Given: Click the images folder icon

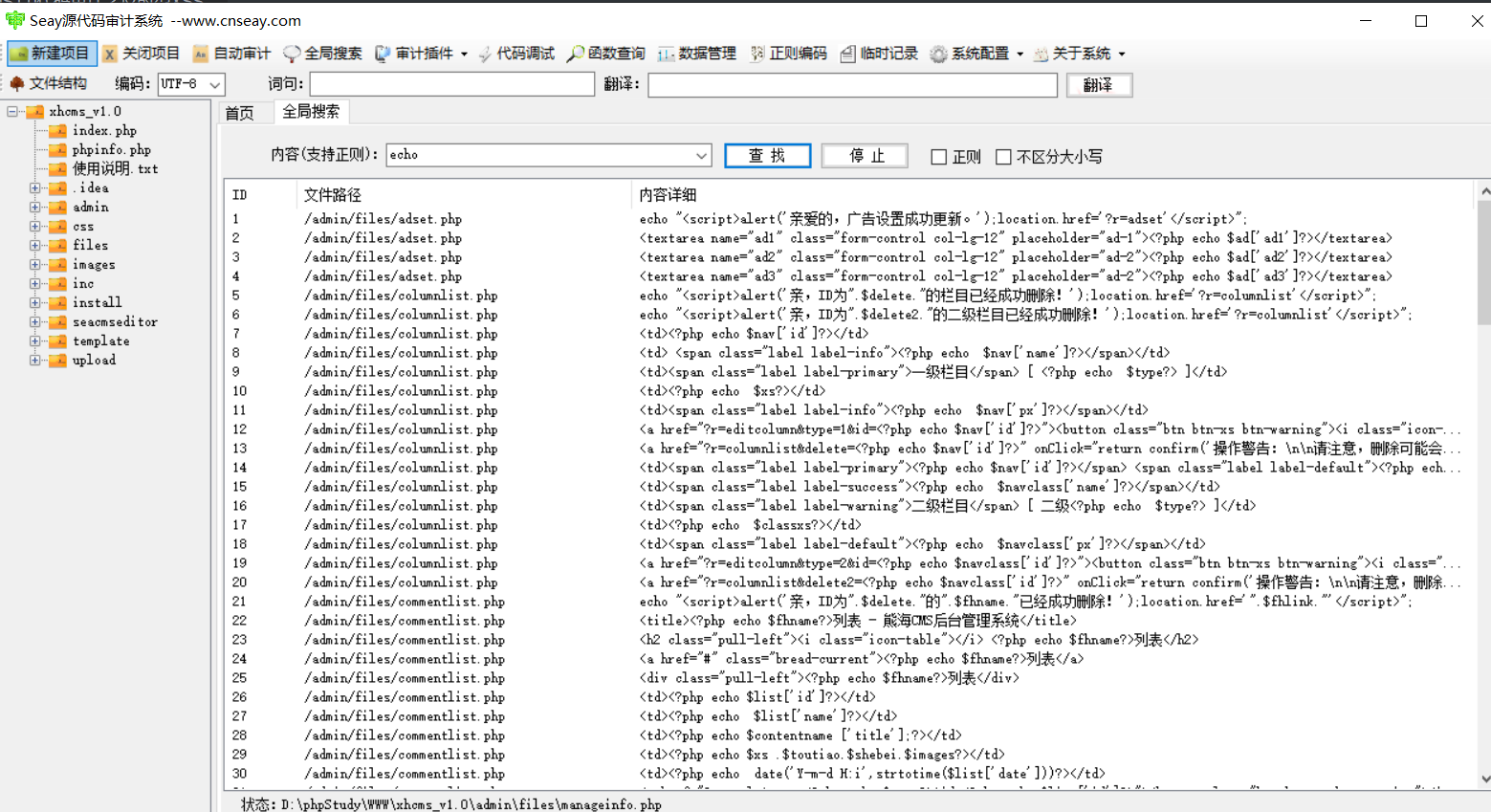Looking at the screenshot, I should click(x=58, y=264).
